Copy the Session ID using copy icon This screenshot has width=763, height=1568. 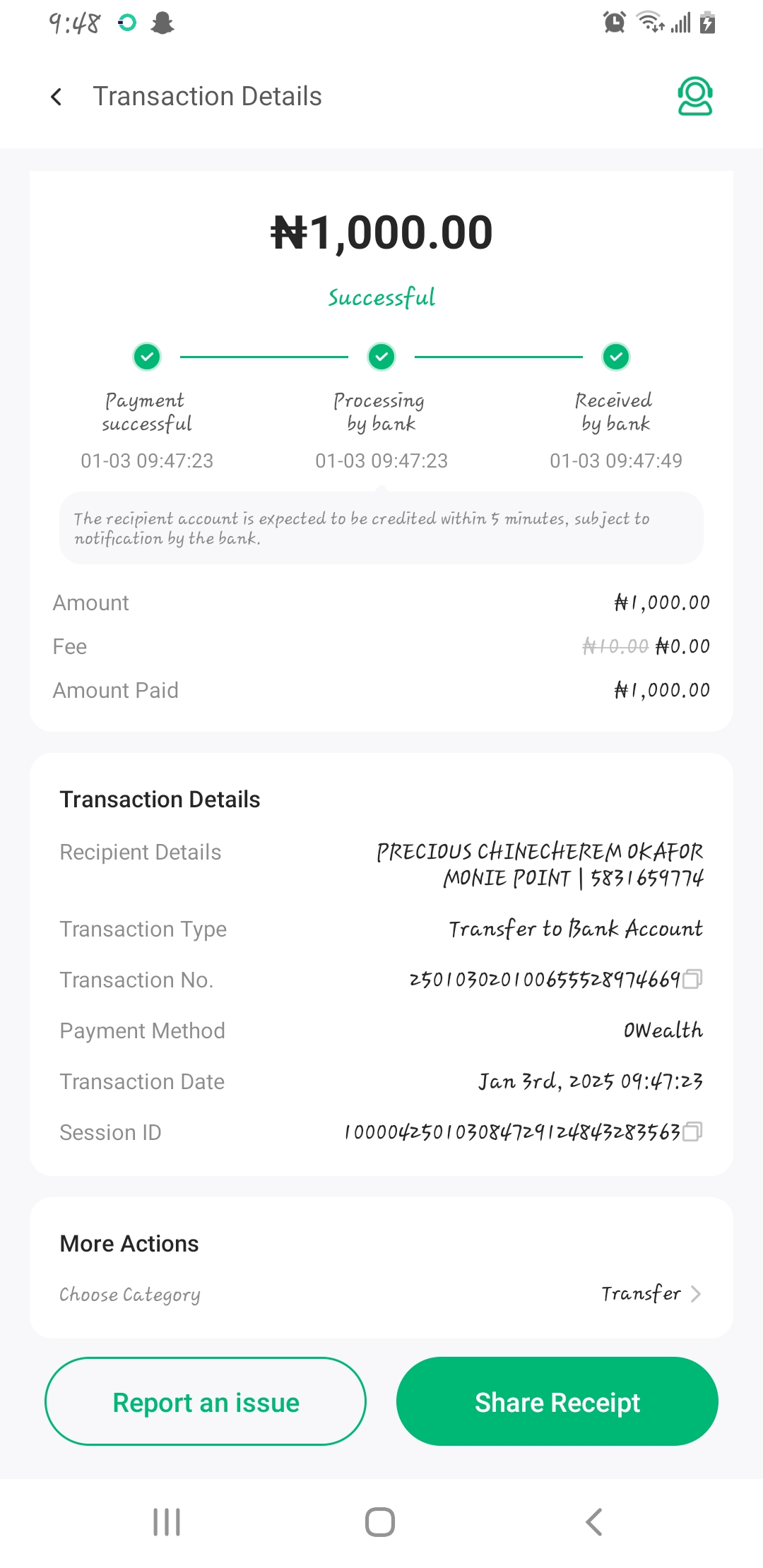pos(693,1132)
